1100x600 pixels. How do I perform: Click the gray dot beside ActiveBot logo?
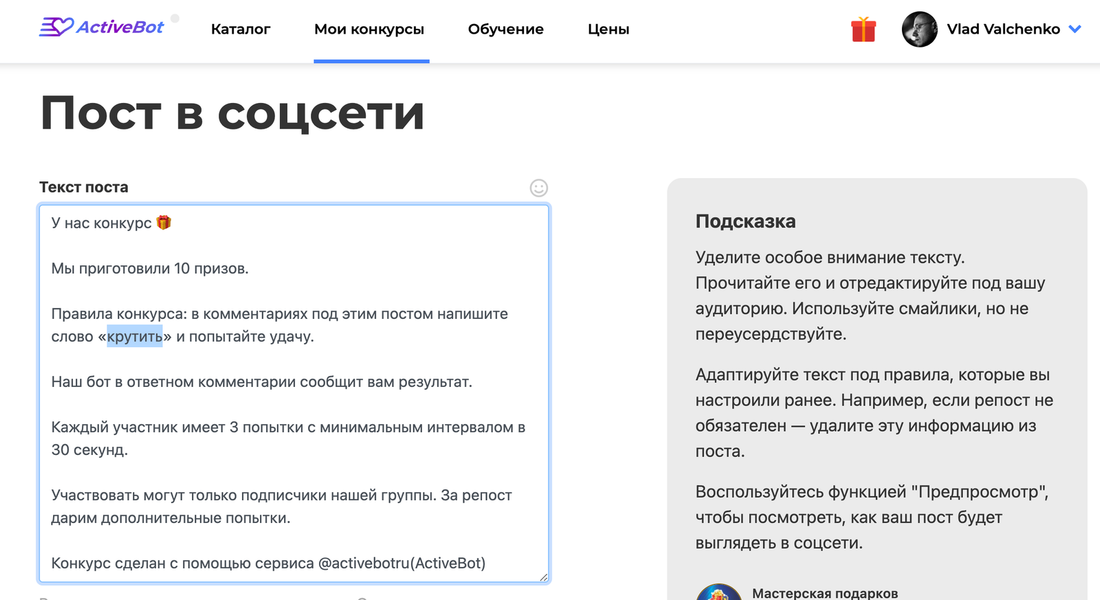click(175, 18)
